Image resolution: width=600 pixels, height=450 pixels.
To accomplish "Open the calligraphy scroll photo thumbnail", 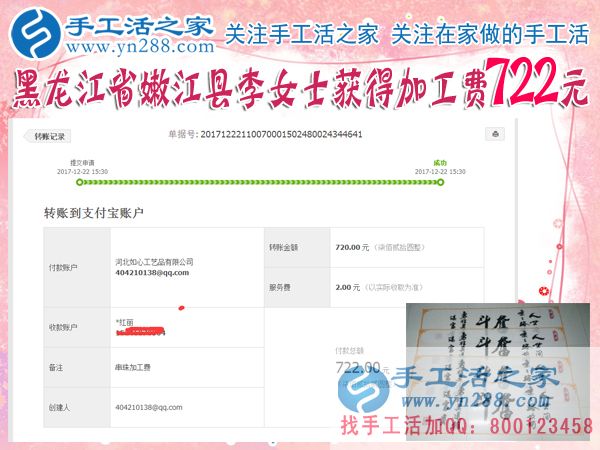I will point(498,372).
